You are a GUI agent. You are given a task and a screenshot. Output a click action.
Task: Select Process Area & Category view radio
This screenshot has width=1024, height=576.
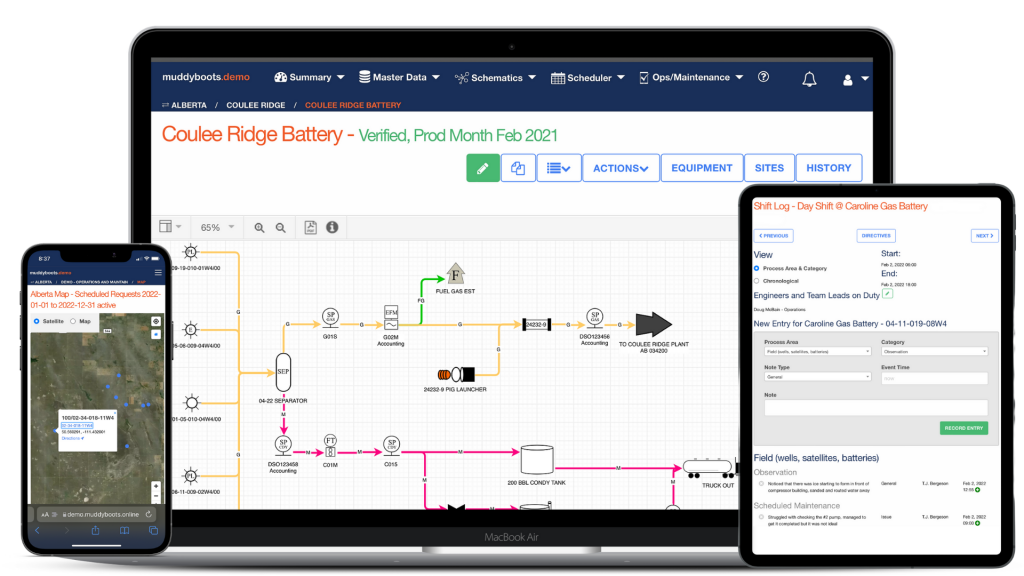[757, 268]
